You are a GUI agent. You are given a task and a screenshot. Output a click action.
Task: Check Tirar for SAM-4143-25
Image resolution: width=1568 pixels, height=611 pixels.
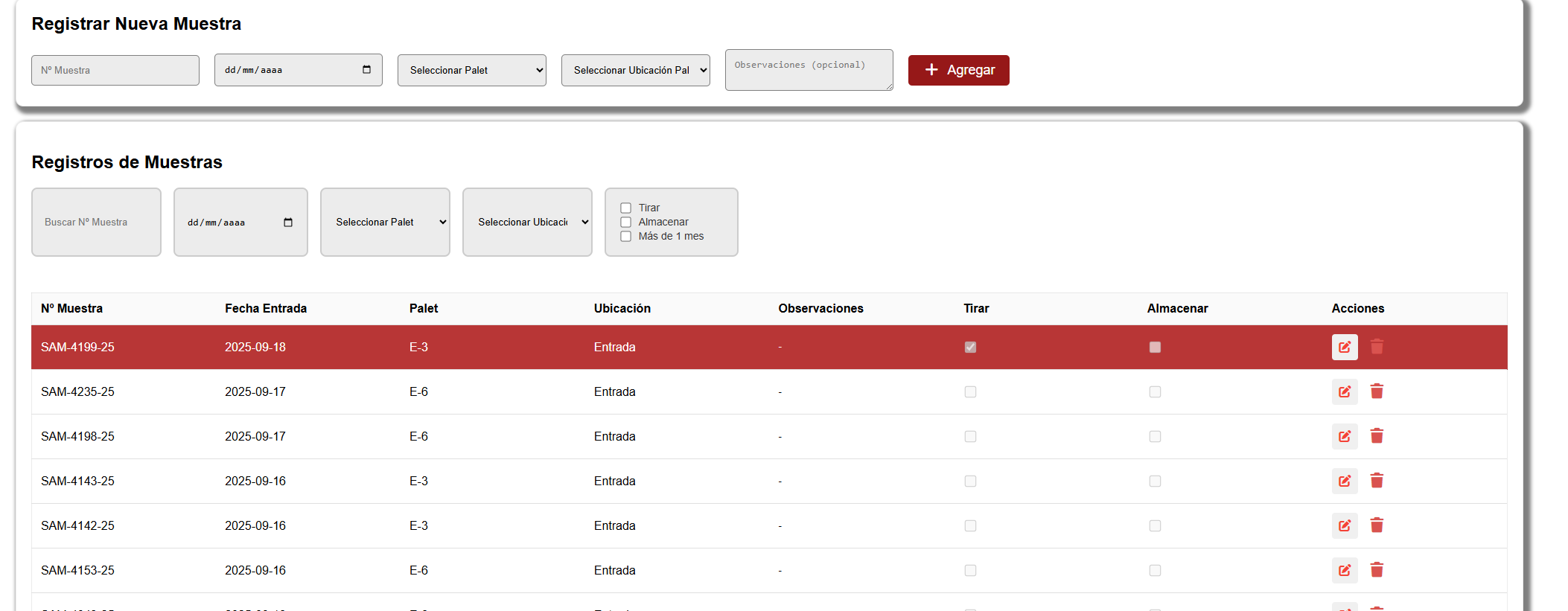pos(970,482)
